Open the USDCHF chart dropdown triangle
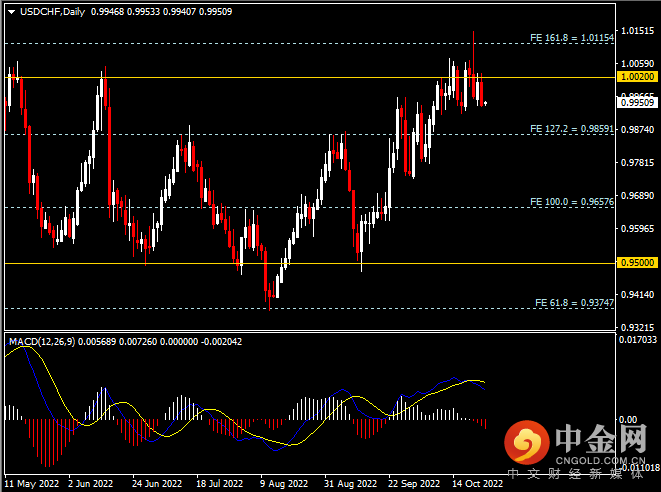The height and width of the screenshot is (492, 661). [x=12, y=12]
